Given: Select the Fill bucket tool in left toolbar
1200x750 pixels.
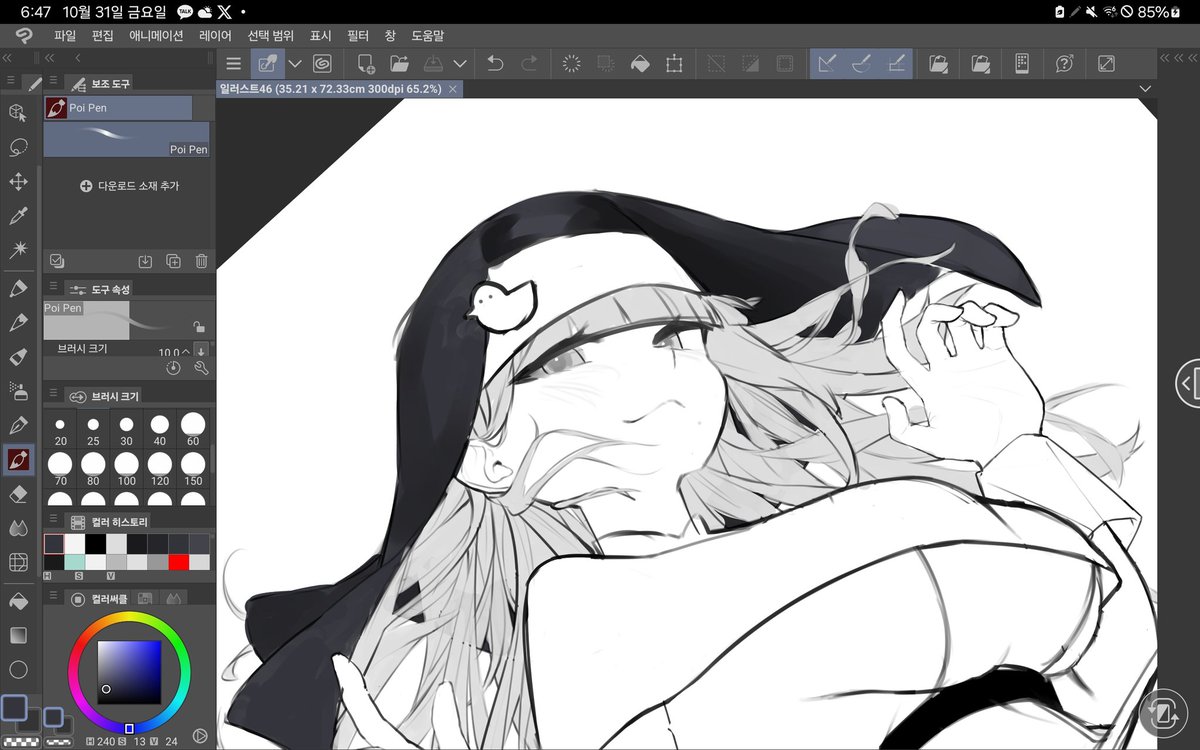Looking at the screenshot, I should click(17, 602).
